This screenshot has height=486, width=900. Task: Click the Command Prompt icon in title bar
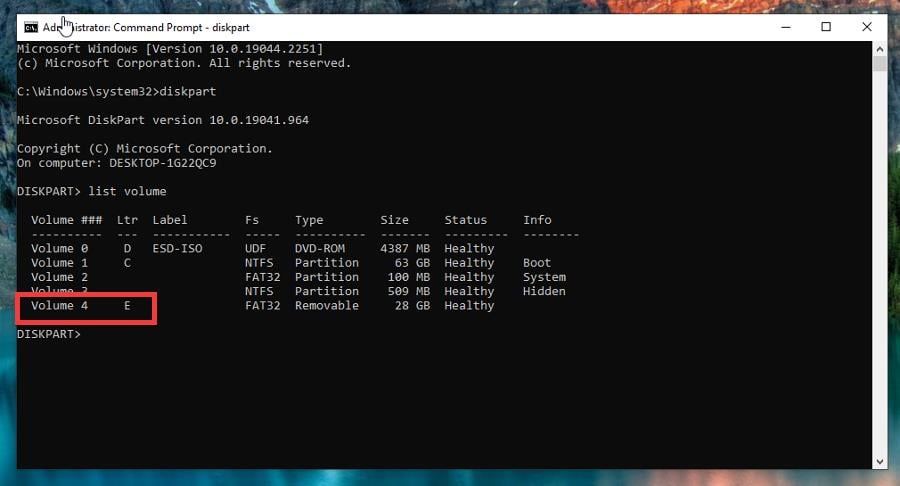pos(31,28)
